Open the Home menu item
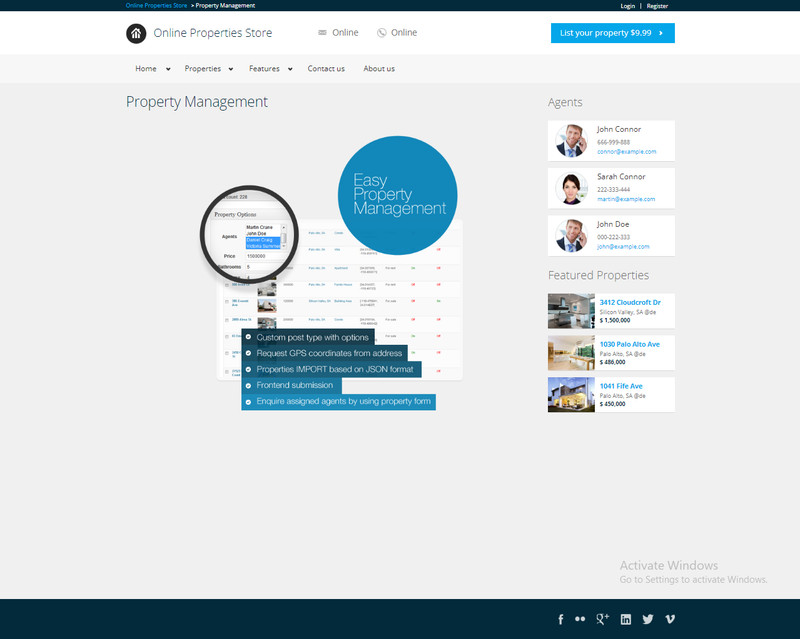 click(145, 68)
